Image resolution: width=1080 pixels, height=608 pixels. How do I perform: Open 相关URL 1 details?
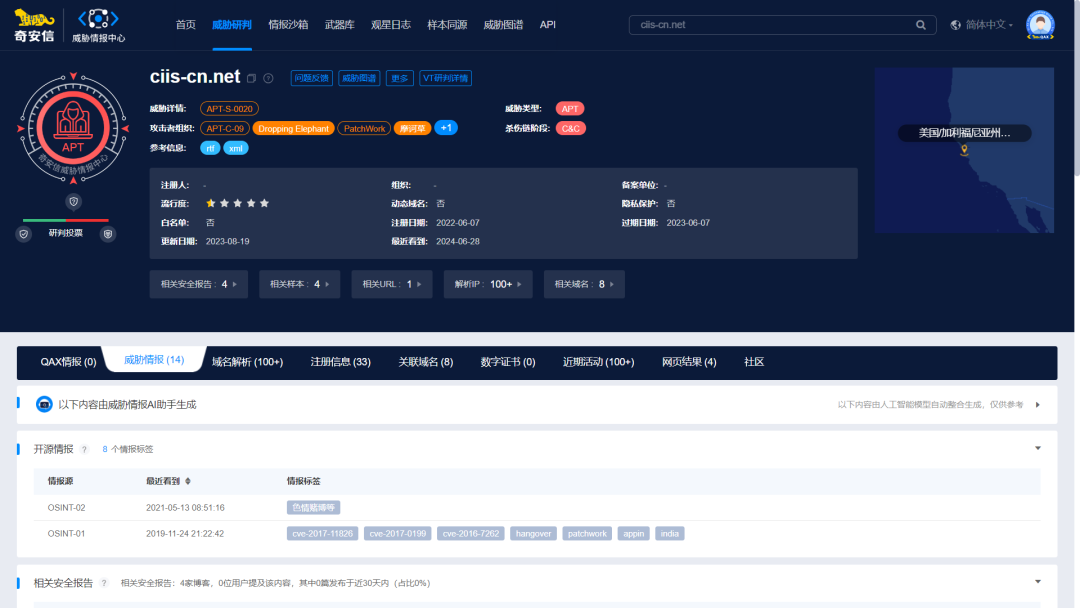[x=392, y=284]
